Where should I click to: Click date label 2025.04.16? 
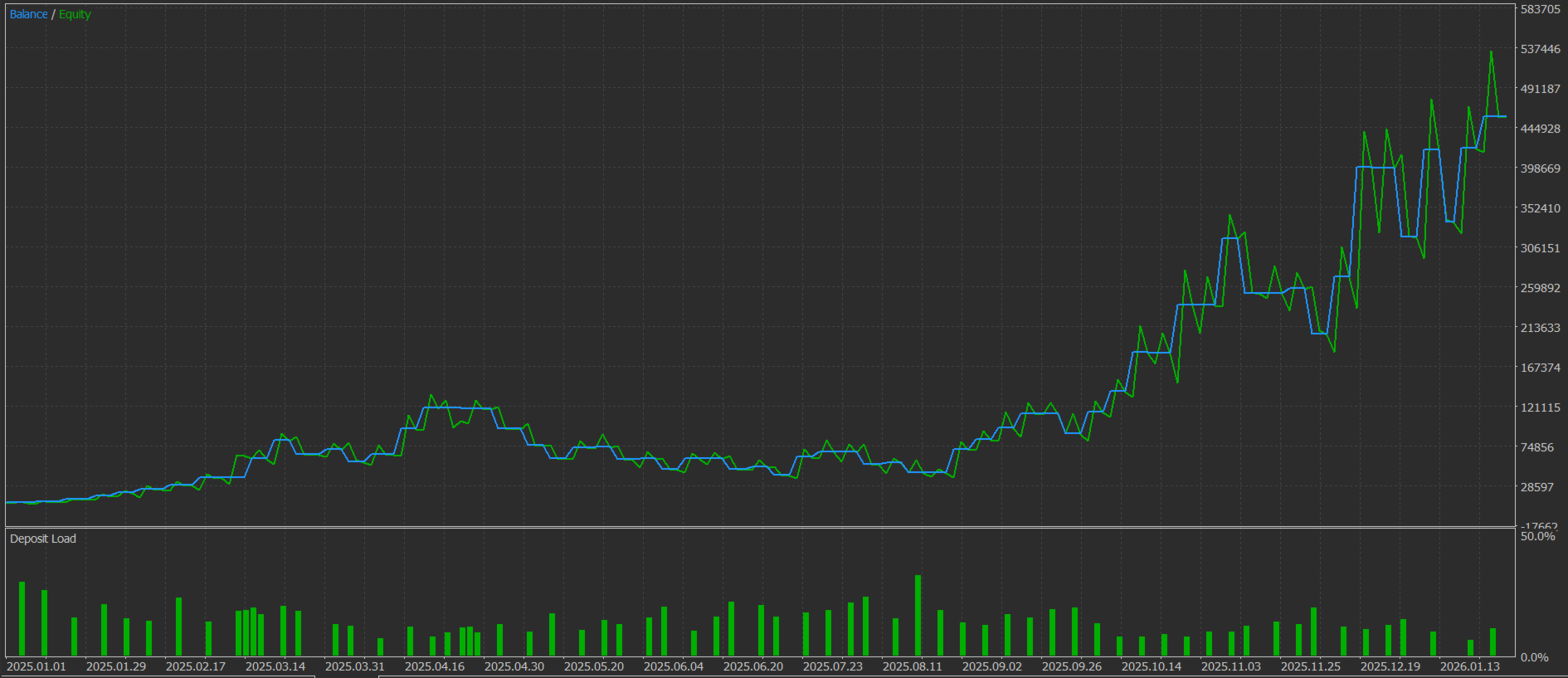point(435,666)
